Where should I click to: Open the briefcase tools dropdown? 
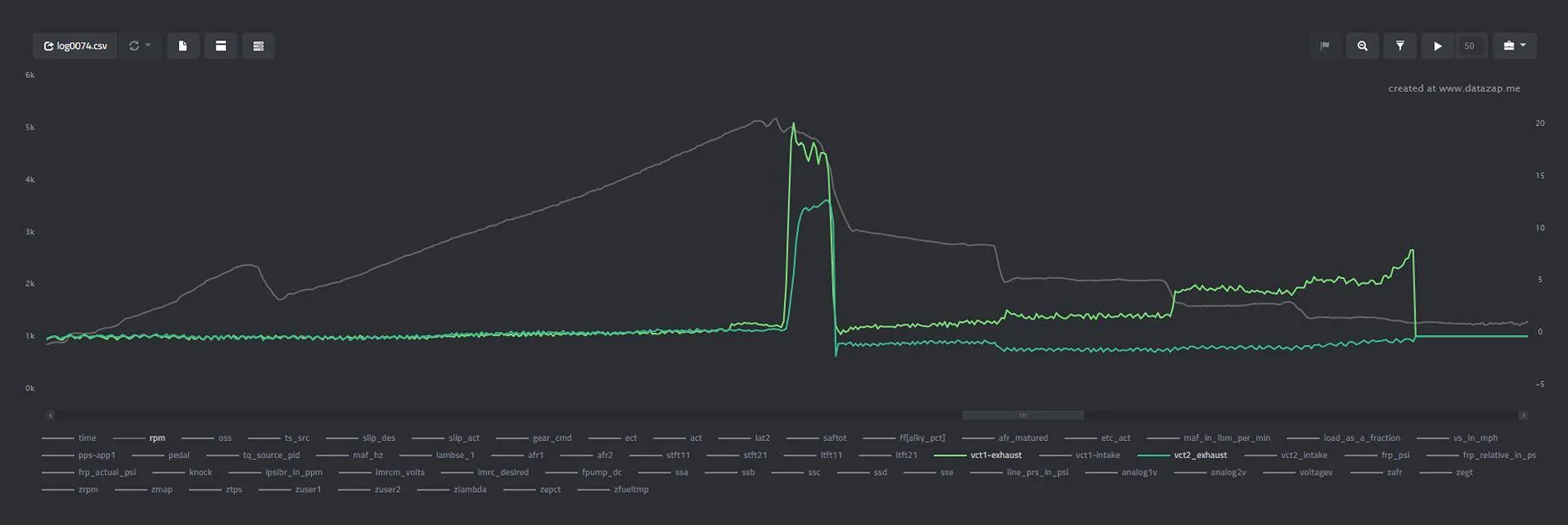(x=1514, y=46)
